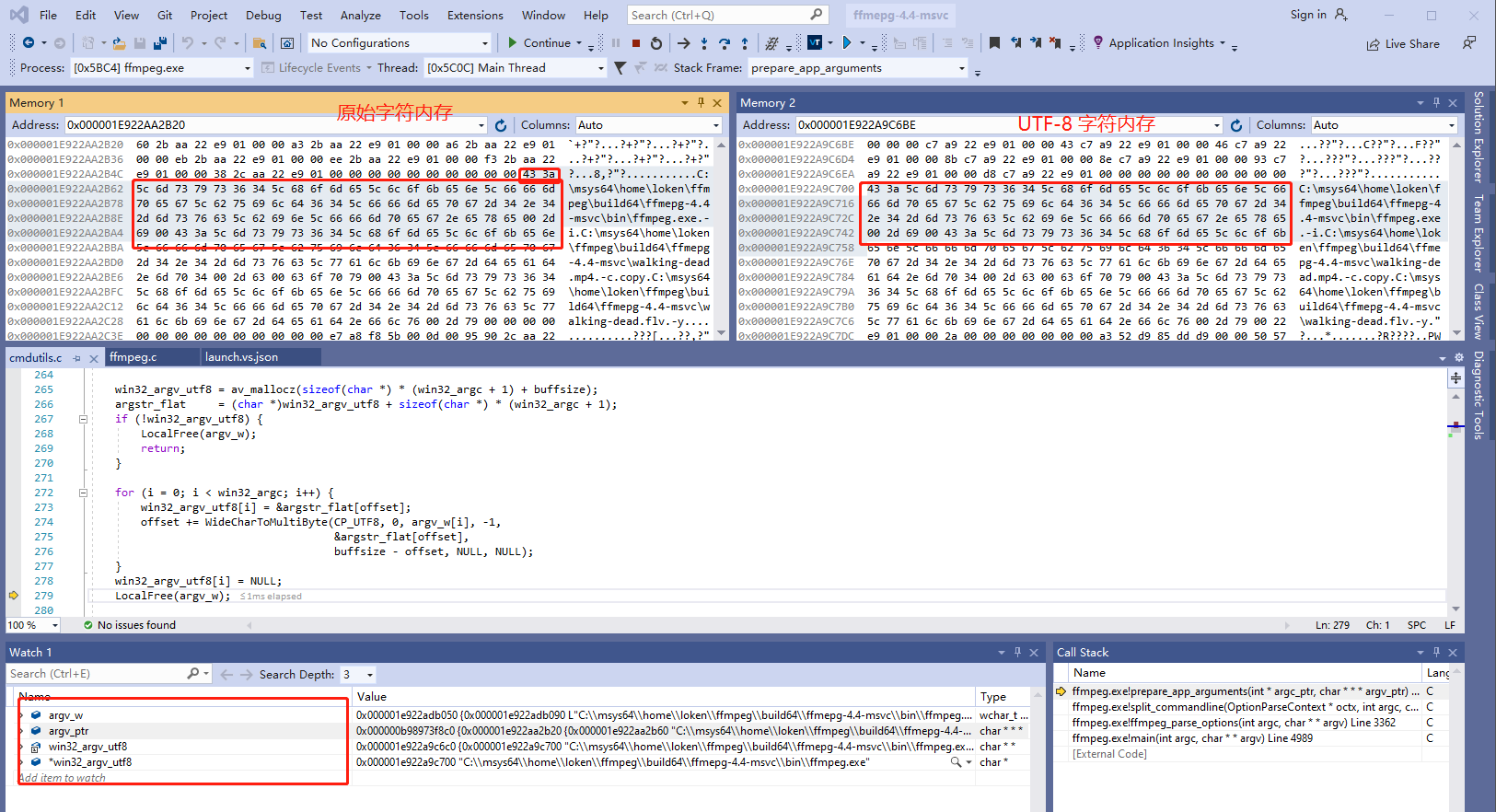The image size is (1496, 812).
Task: Click the Live Share button
Action: (x=1403, y=43)
